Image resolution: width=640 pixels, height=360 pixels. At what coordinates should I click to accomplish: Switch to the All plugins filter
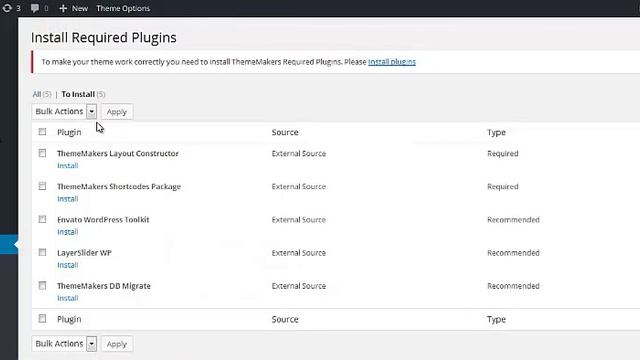(x=37, y=94)
